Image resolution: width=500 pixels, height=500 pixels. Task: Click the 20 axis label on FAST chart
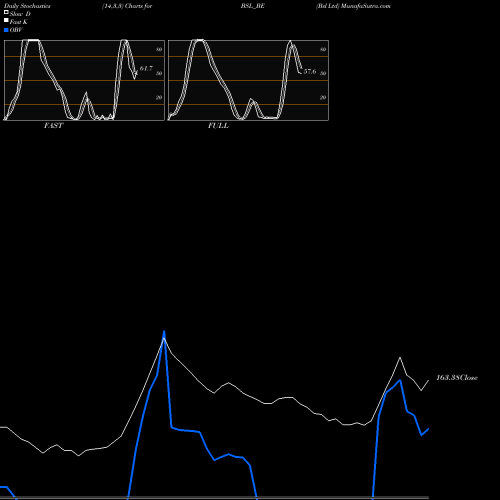point(159,97)
